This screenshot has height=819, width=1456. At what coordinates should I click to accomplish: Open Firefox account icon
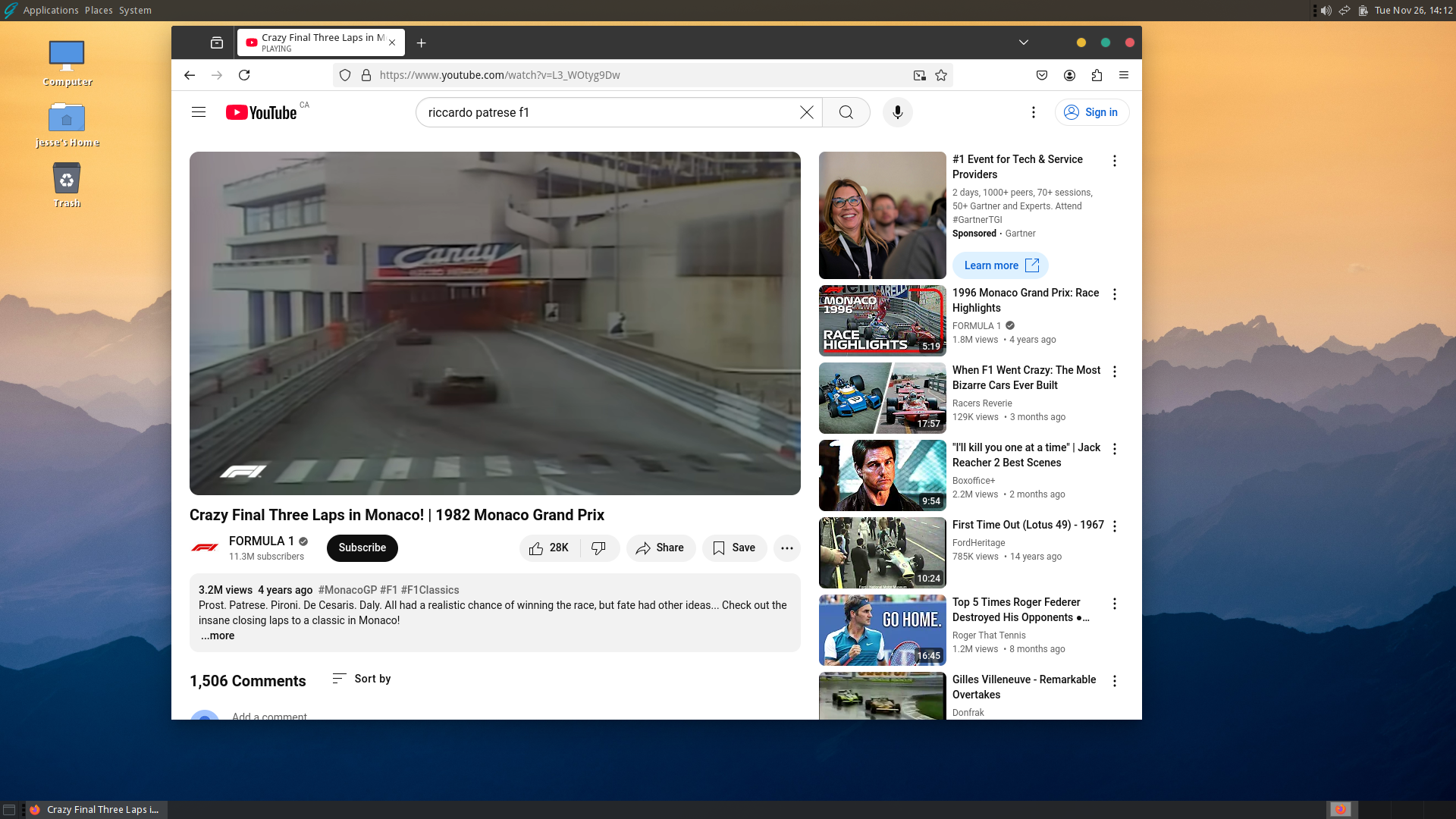(1069, 75)
